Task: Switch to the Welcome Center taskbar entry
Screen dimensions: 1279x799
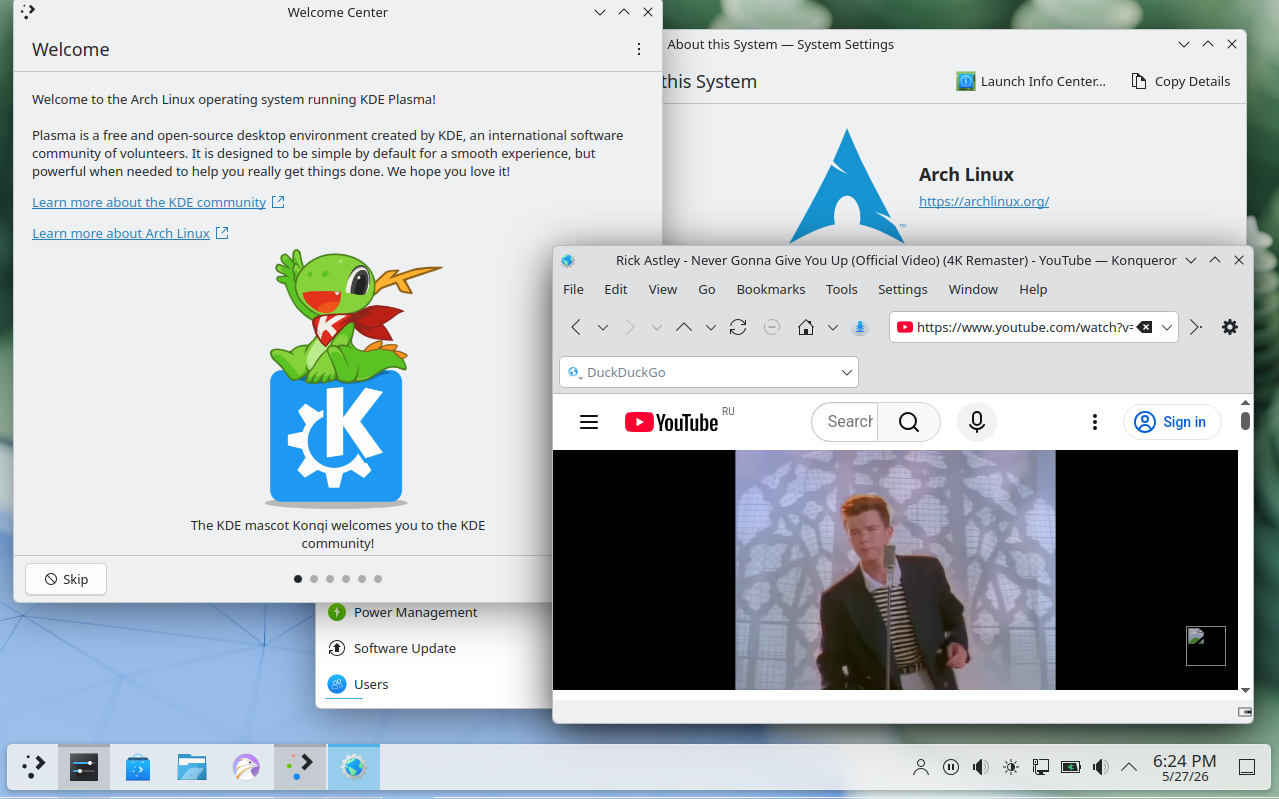Action: [x=300, y=767]
